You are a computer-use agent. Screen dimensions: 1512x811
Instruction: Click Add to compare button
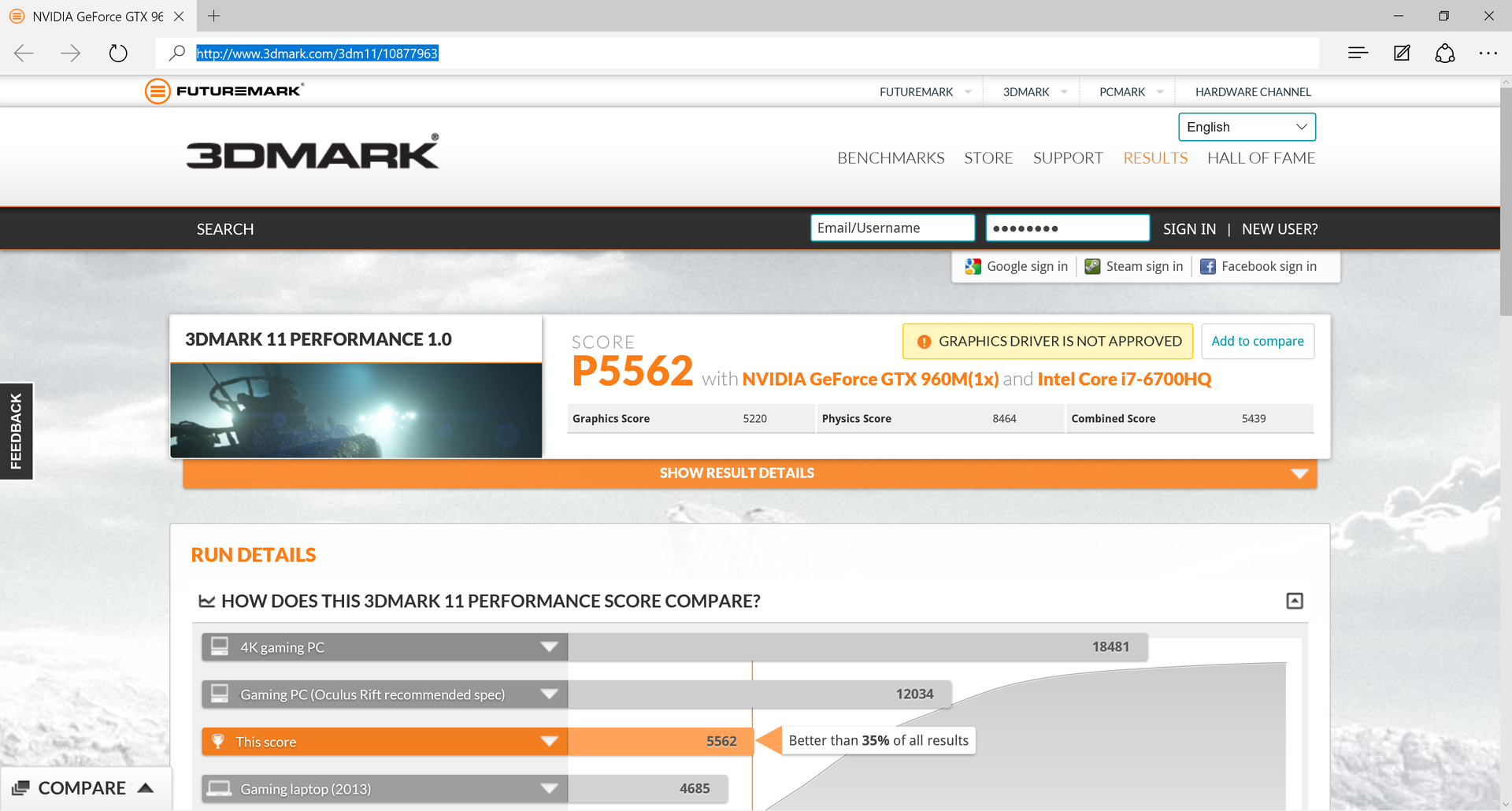click(1258, 342)
